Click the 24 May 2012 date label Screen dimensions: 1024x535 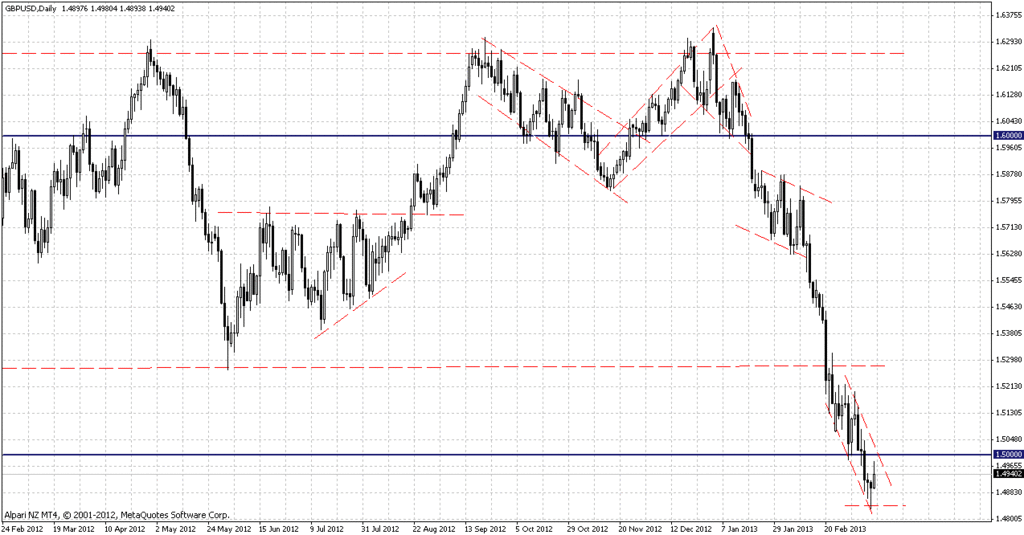coord(228,529)
